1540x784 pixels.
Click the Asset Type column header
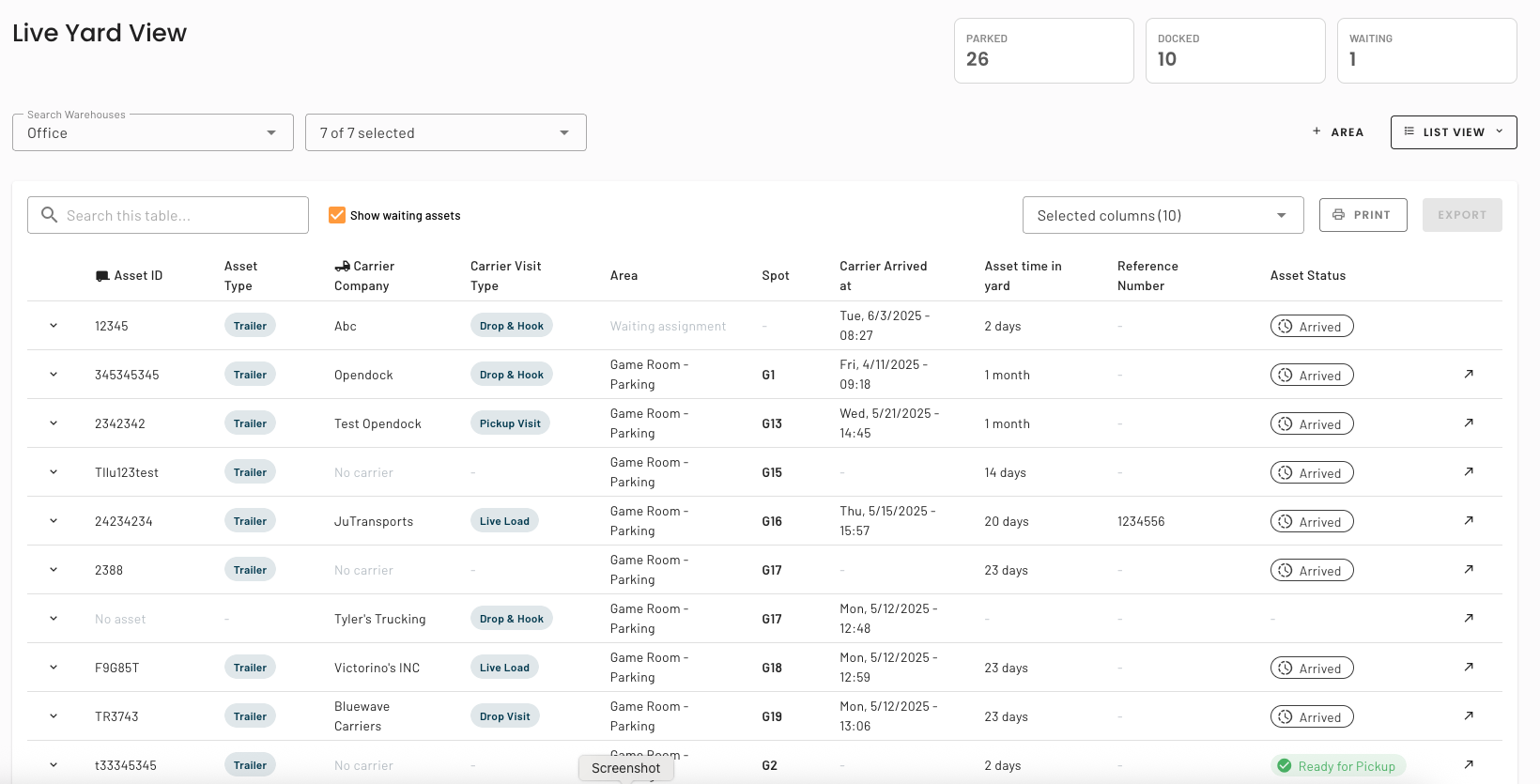click(240, 276)
